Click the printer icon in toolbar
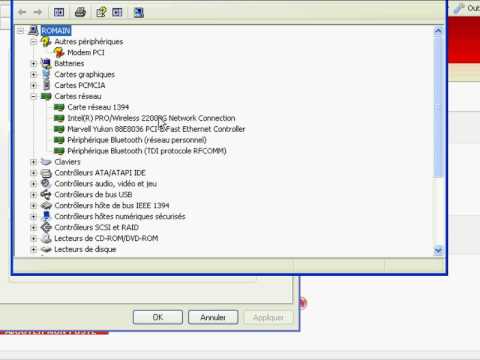Viewport: 480px width, 360px height. (x=80, y=12)
